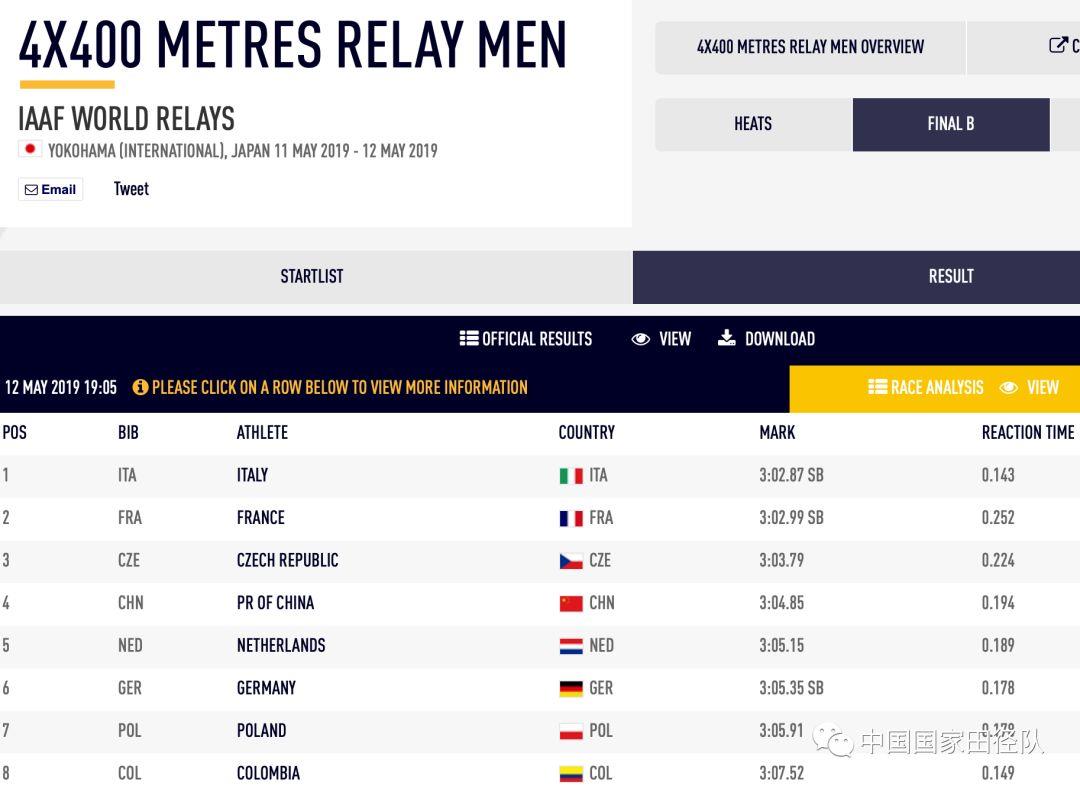1080x789 pixels.
Task: Expand the Germany result row
Action: point(540,688)
